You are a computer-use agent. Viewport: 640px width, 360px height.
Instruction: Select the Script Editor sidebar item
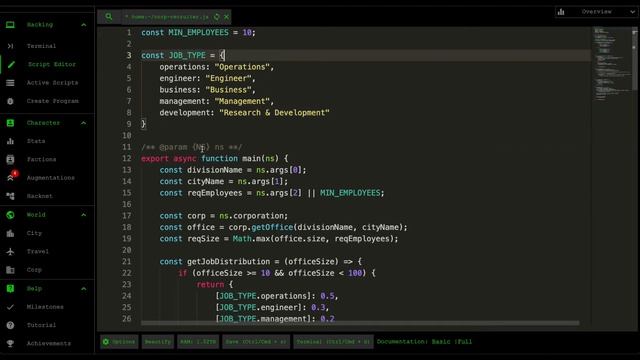coord(51,64)
